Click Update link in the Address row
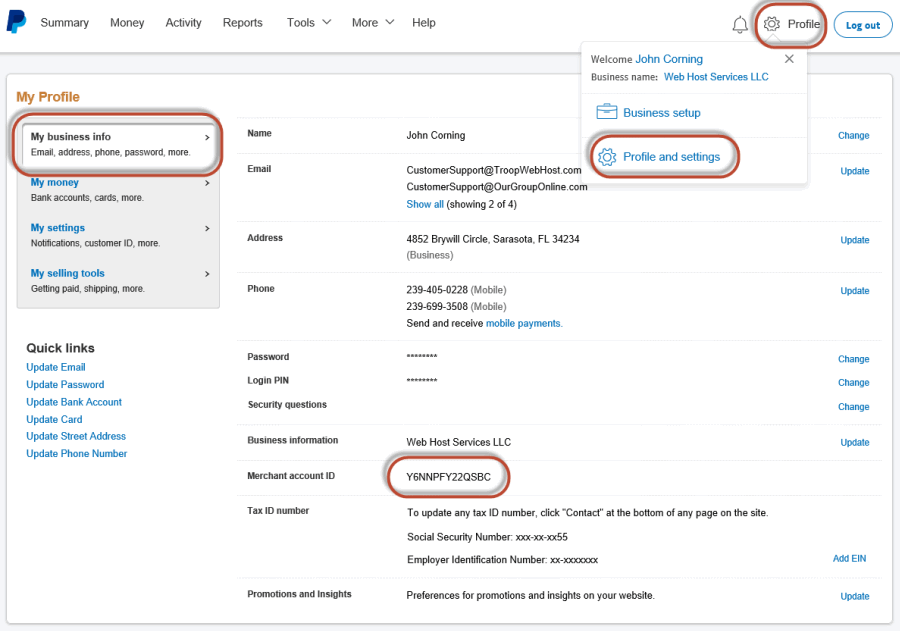Image resolution: width=900 pixels, height=631 pixels. click(x=854, y=240)
